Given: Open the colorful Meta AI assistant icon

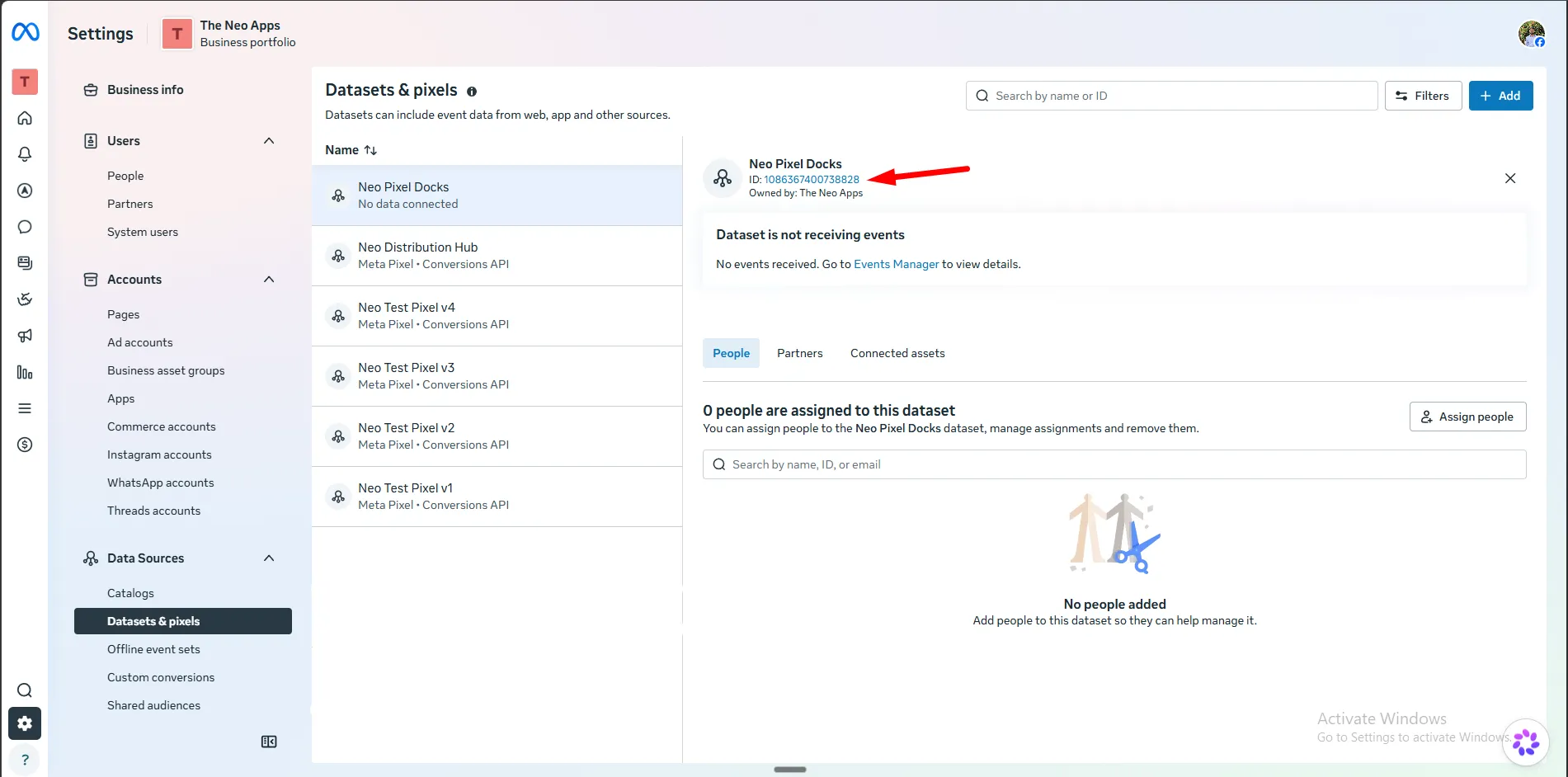Looking at the screenshot, I should (1525, 742).
